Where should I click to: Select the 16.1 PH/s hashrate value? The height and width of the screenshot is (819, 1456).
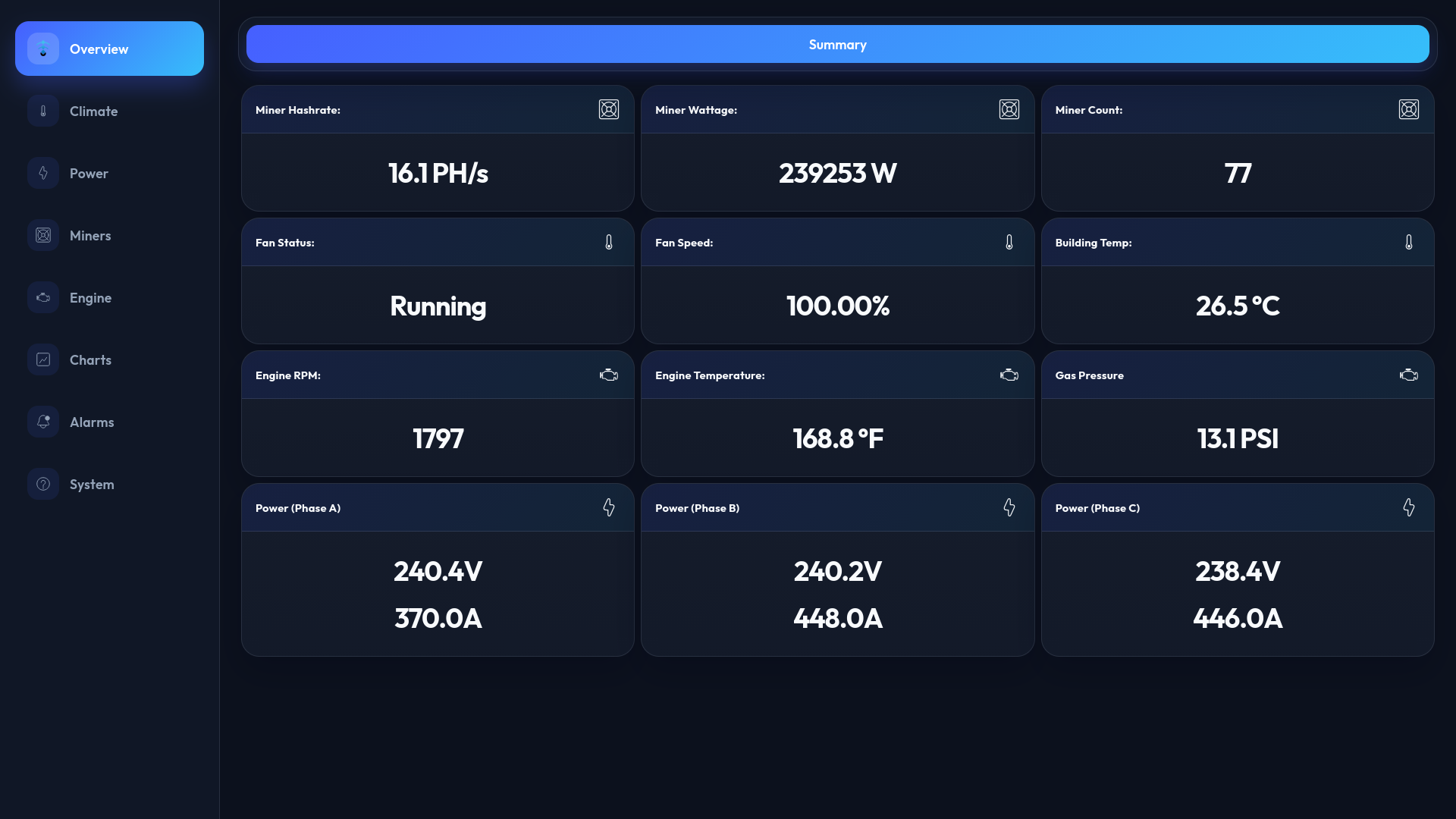coord(438,173)
